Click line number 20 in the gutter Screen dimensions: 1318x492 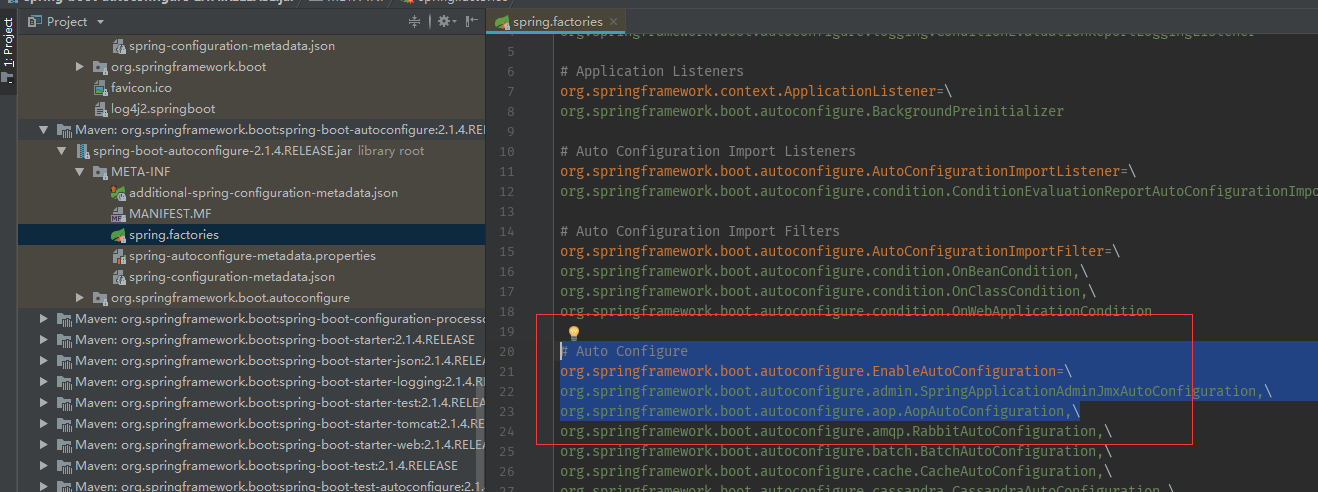tap(506, 351)
